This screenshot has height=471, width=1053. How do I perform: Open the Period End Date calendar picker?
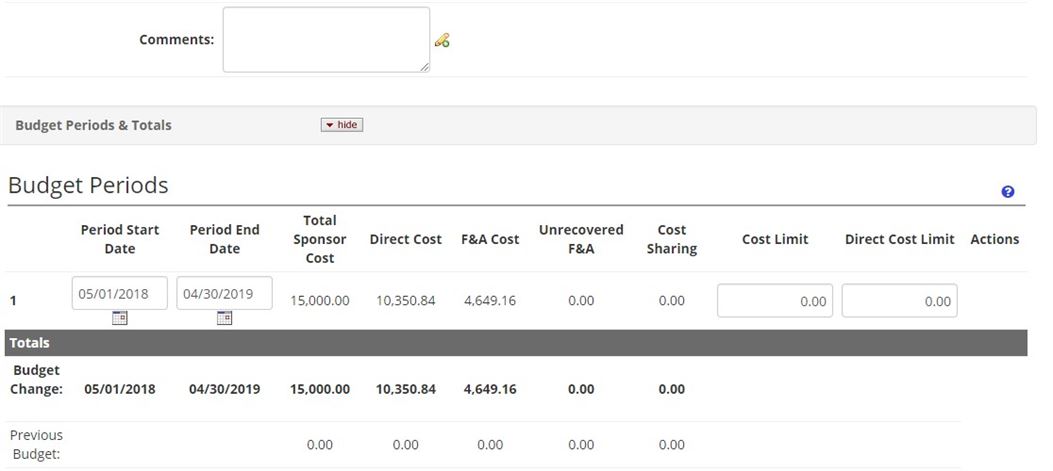click(x=224, y=318)
